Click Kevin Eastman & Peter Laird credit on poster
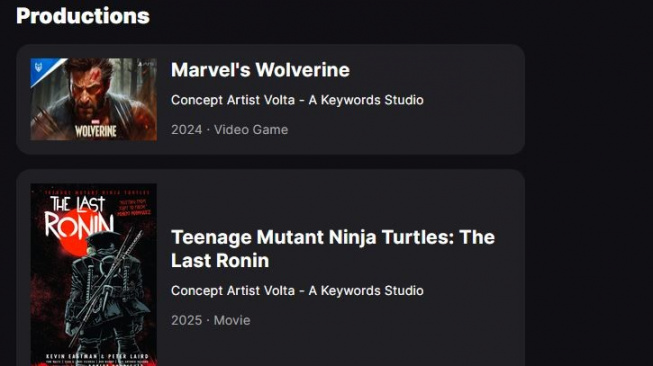The height and width of the screenshot is (366, 653). coord(97,356)
